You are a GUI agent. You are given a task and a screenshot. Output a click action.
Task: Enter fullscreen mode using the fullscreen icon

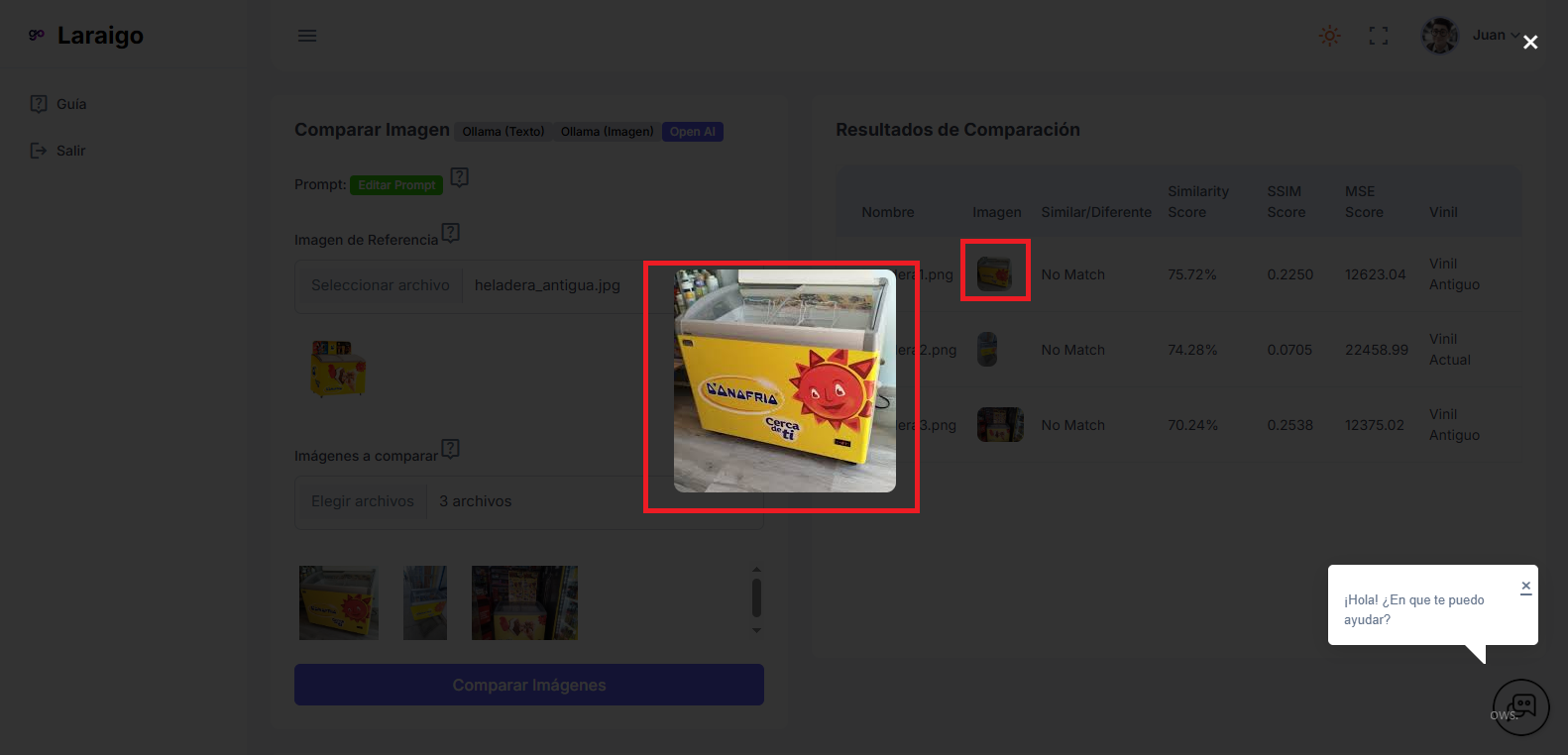point(1378,36)
